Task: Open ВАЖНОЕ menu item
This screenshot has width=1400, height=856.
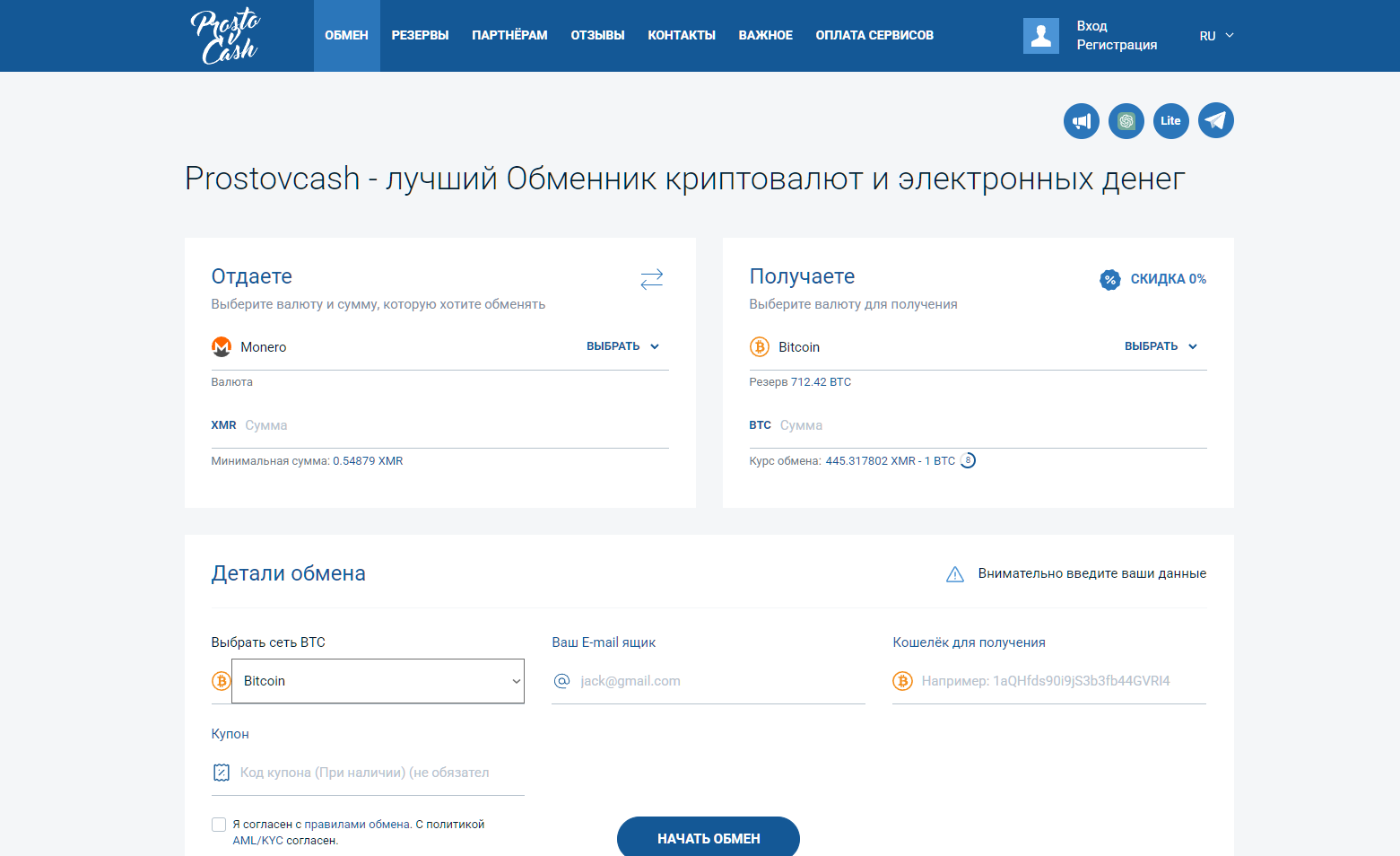Action: coord(766,36)
